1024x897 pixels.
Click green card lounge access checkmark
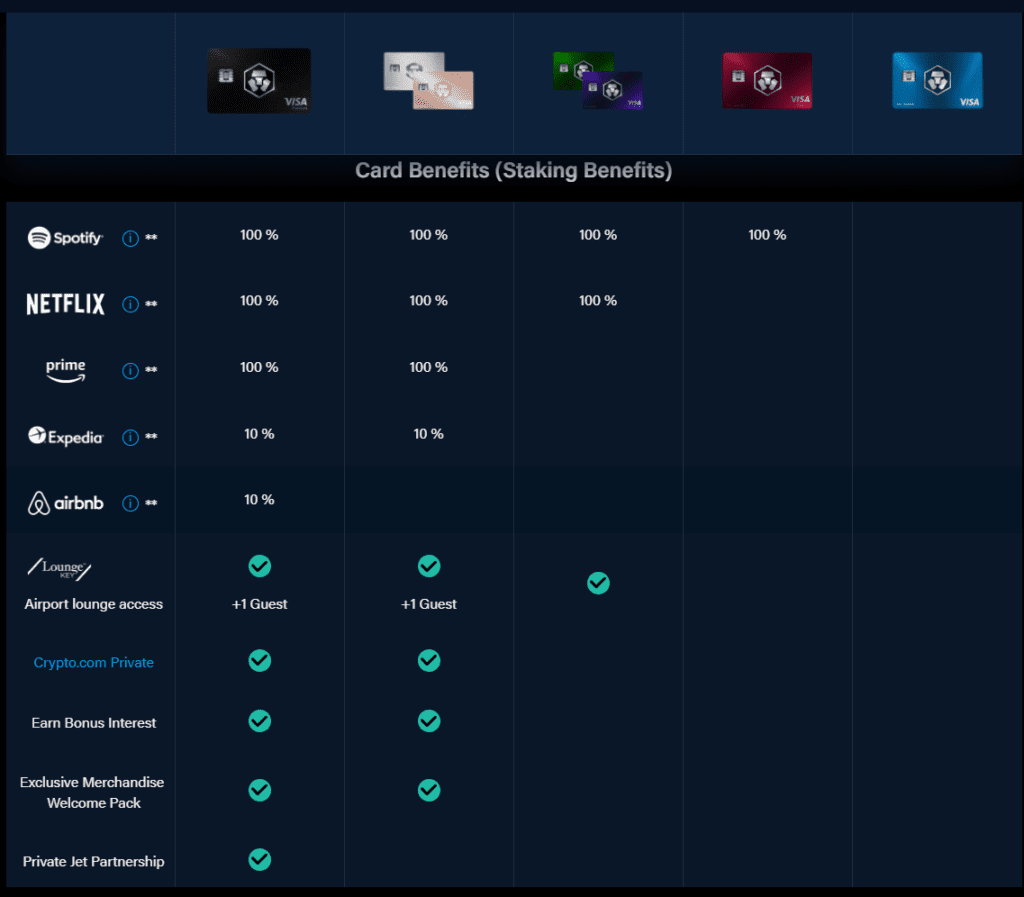tap(598, 583)
